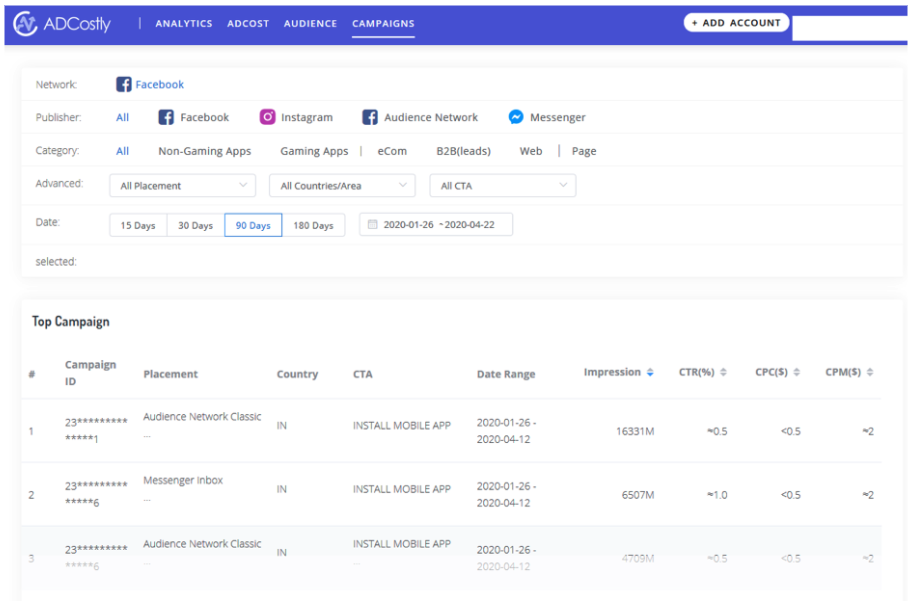Click the Audience Network Facebook icon
Viewport: 914px width, 611px height.
(x=370, y=117)
